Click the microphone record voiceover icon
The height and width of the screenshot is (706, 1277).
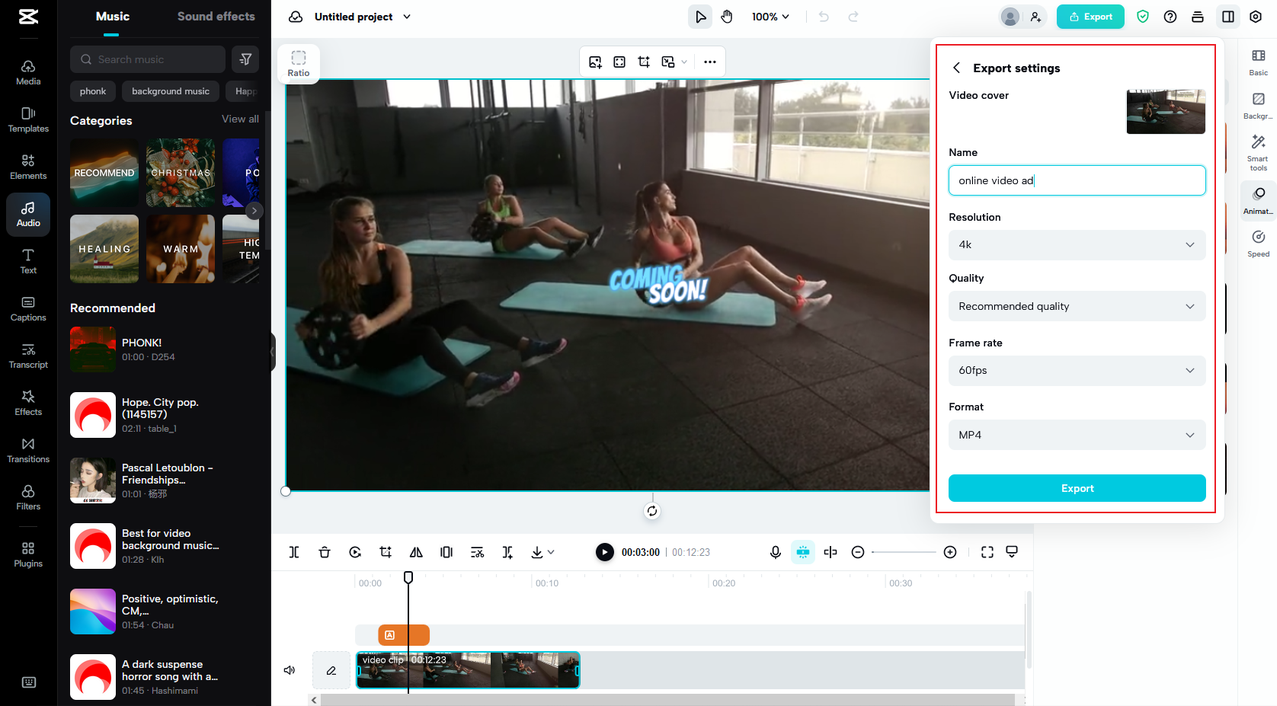(775, 552)
